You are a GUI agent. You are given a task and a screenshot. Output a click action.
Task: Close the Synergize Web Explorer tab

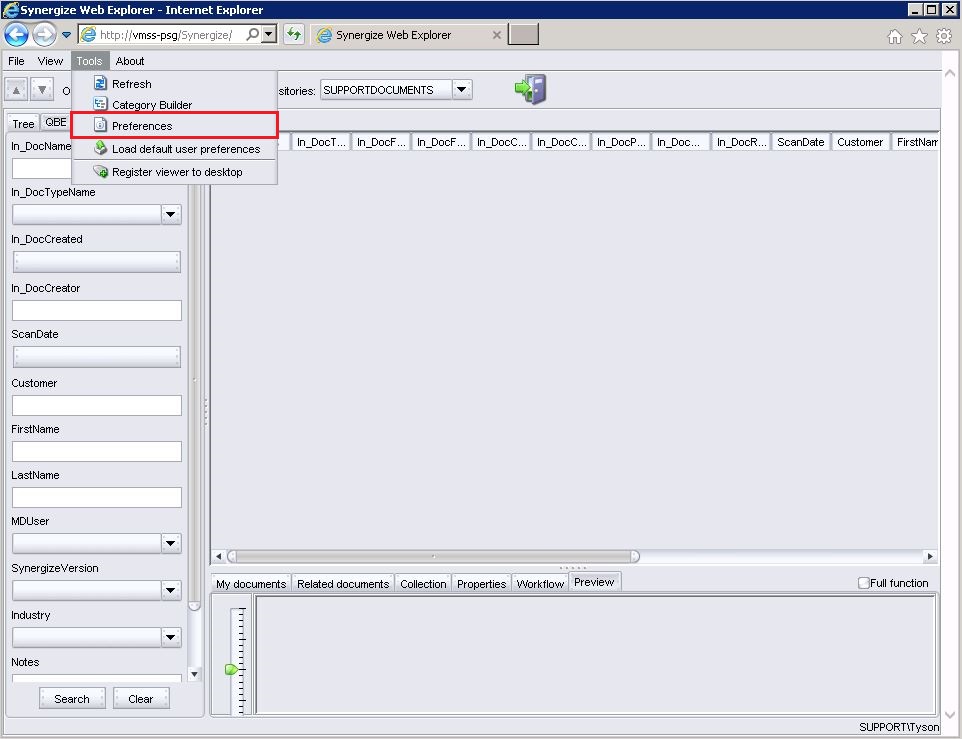496,35
